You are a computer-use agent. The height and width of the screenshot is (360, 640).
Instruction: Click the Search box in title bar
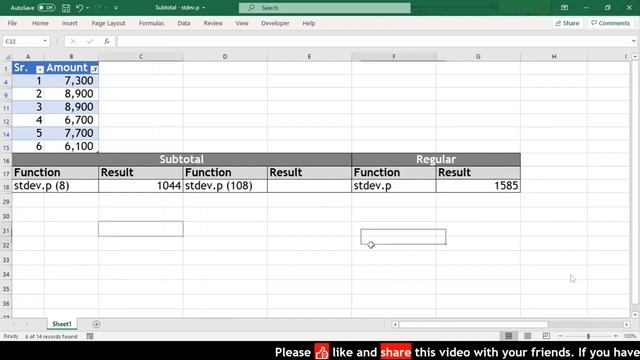click(x=324, y=8)
